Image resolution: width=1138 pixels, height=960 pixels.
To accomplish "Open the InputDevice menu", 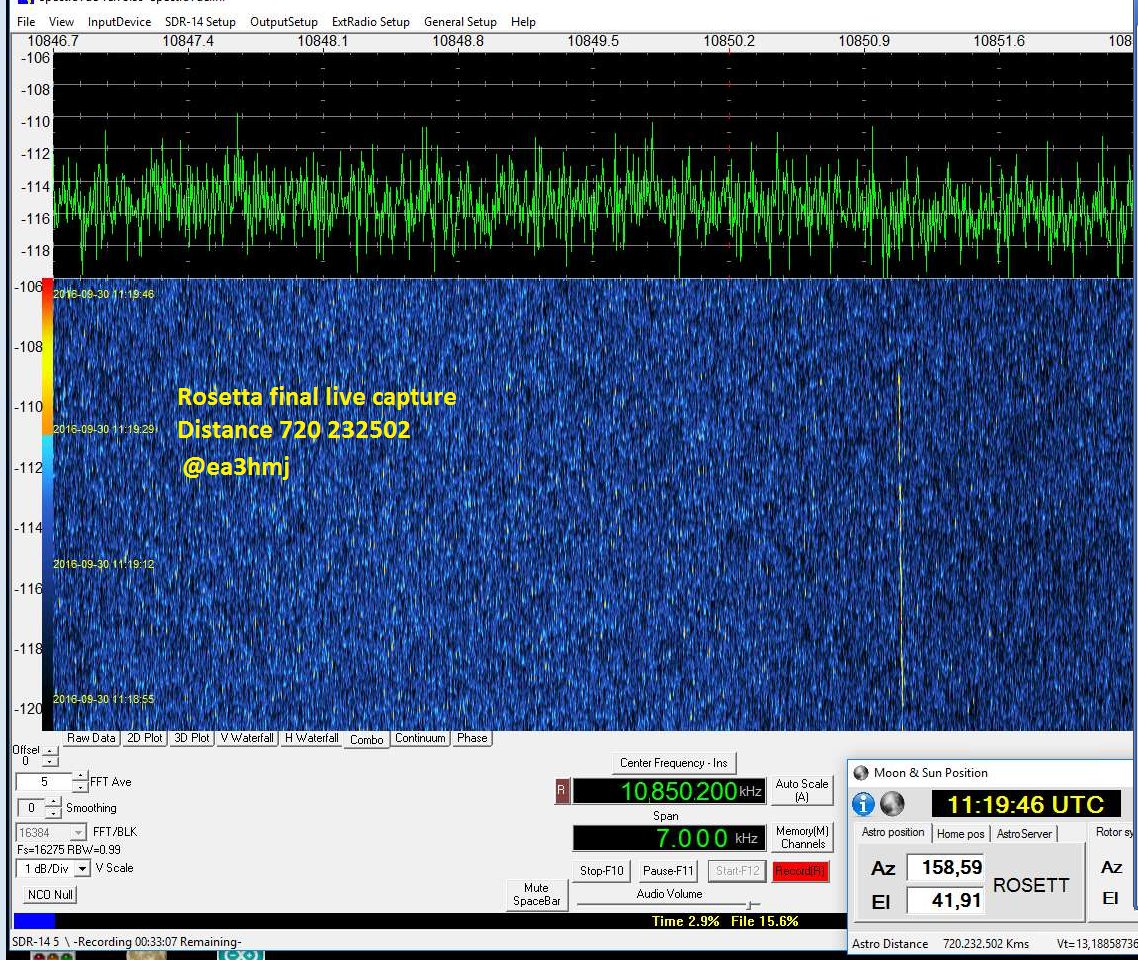I will pos(120,22).
